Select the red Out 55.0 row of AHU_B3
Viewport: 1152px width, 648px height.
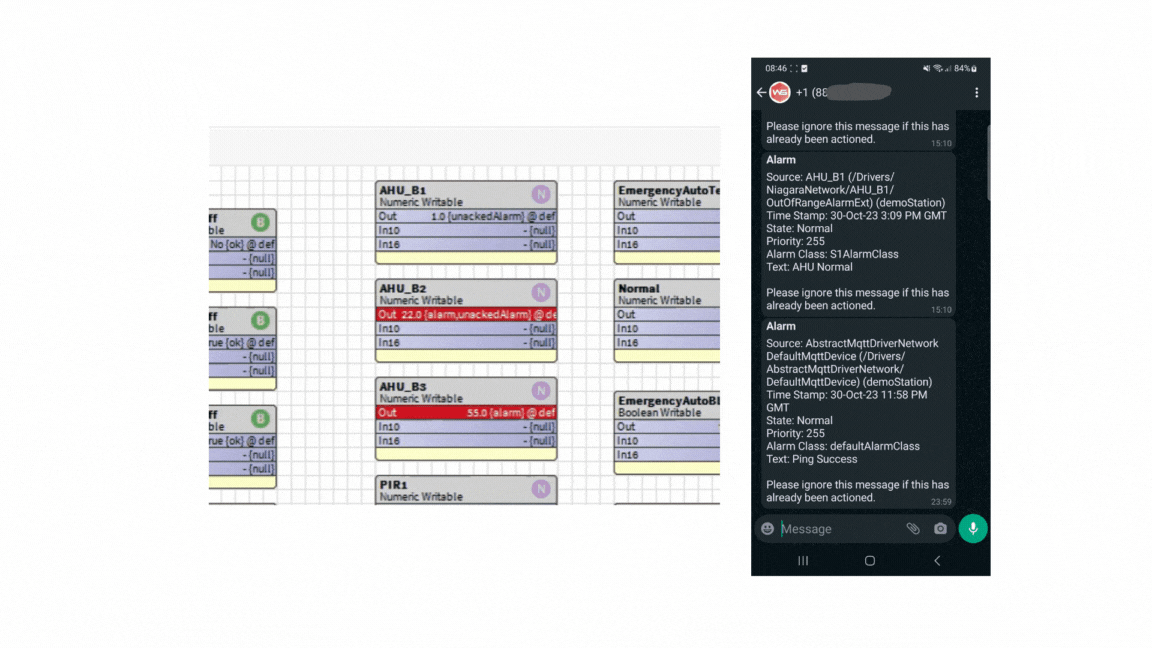coord(466,412)
